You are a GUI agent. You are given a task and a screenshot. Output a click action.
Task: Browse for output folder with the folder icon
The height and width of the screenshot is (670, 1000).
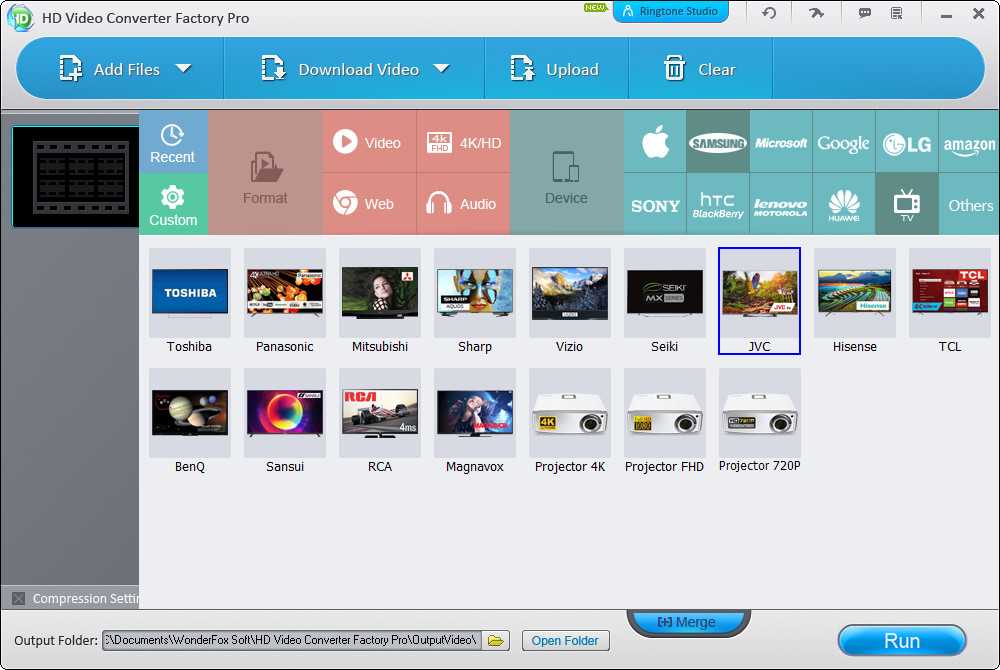tap(497, 640)
